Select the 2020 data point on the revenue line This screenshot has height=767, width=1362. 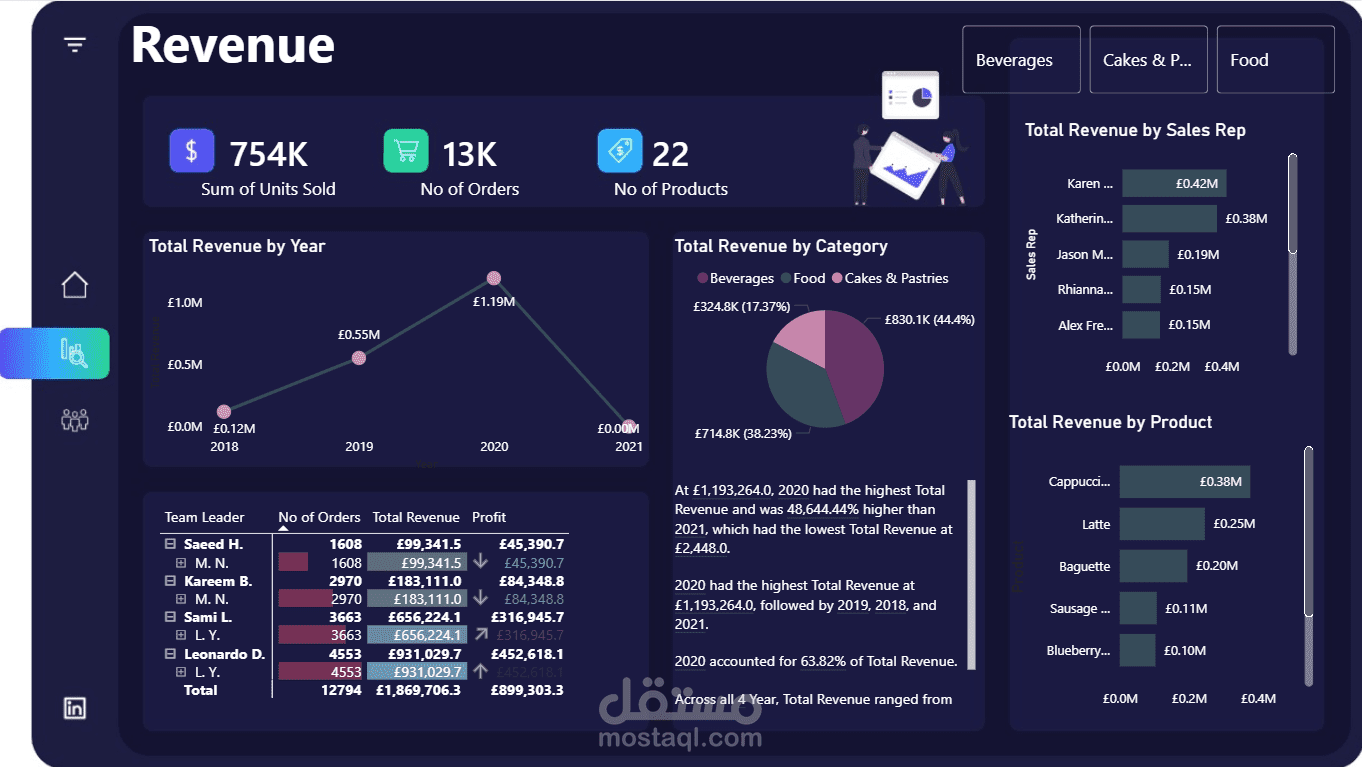[493, 278]
